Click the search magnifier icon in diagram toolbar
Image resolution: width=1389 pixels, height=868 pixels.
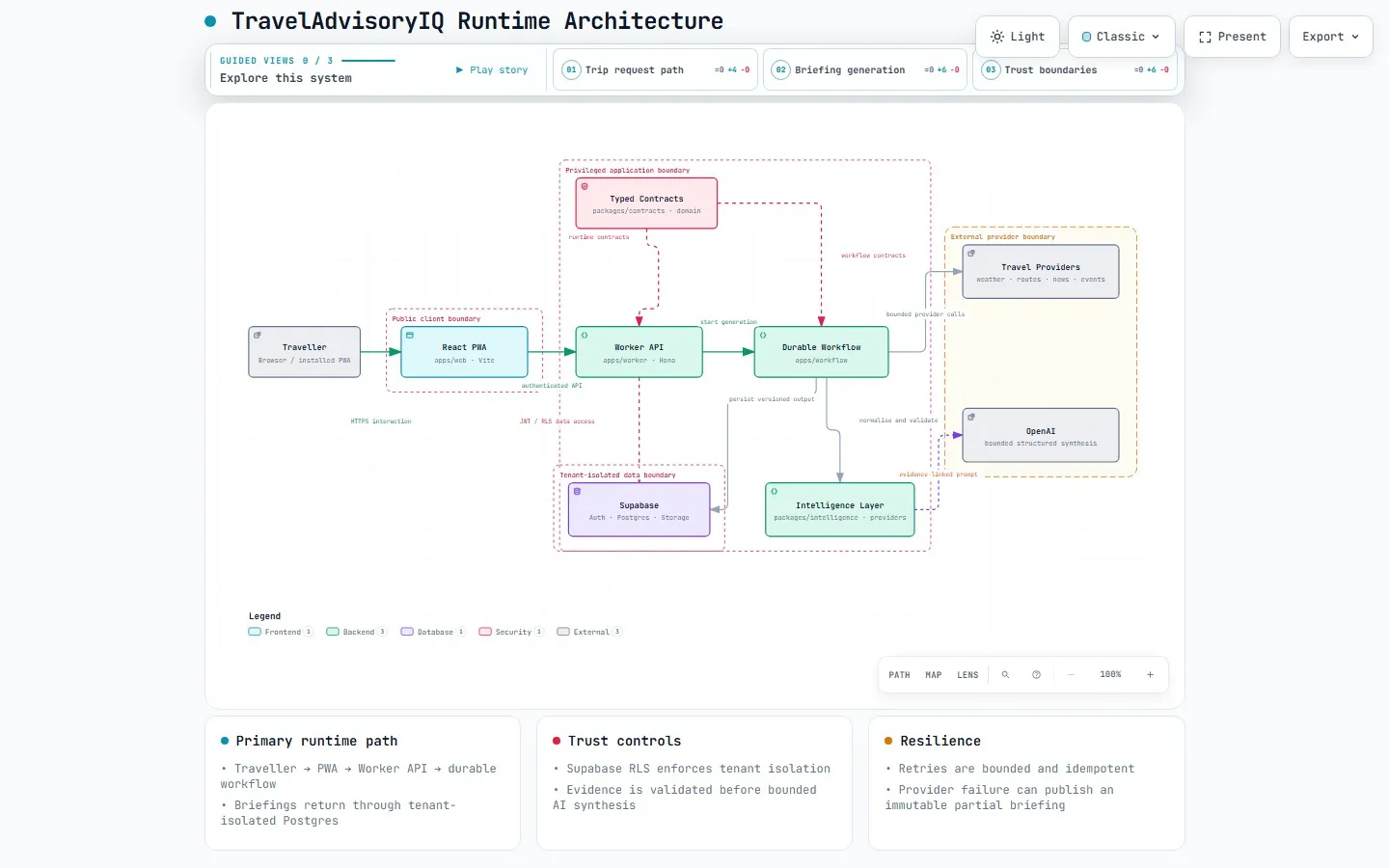tap(1005, 675)
